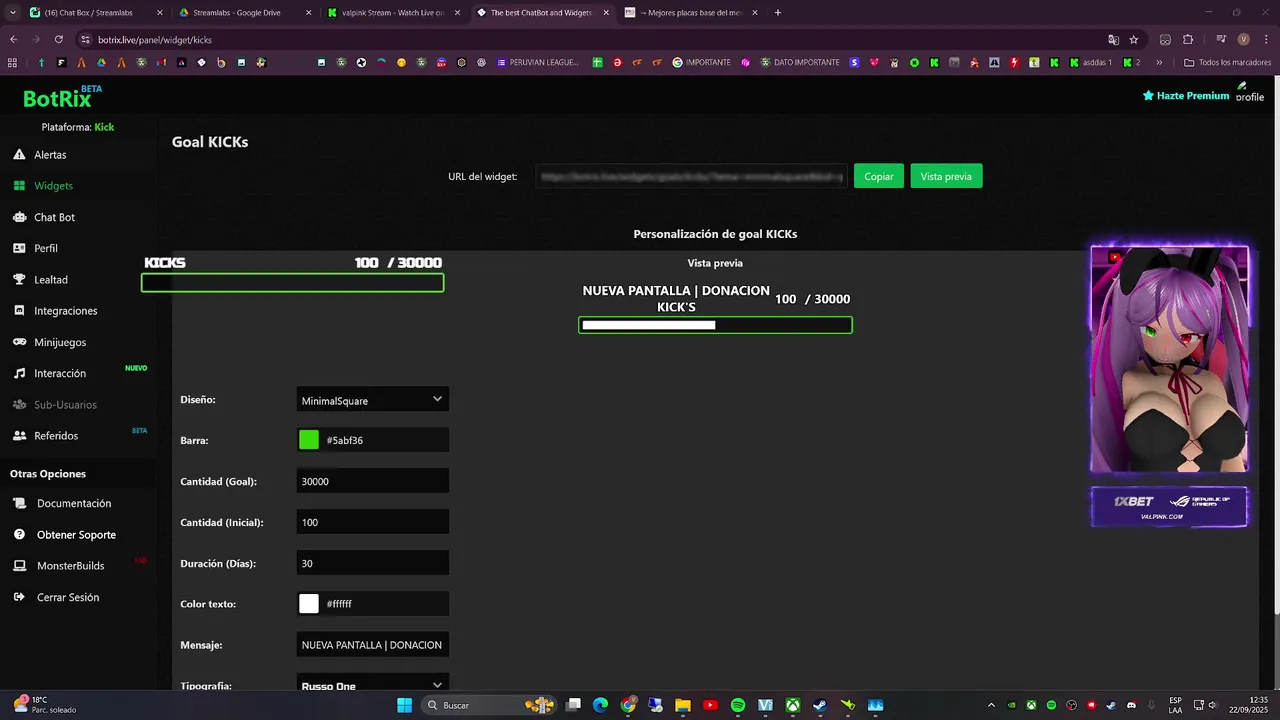Open the Xbox app in taskbar
The image size is (1280, 720).
point(793,705)
